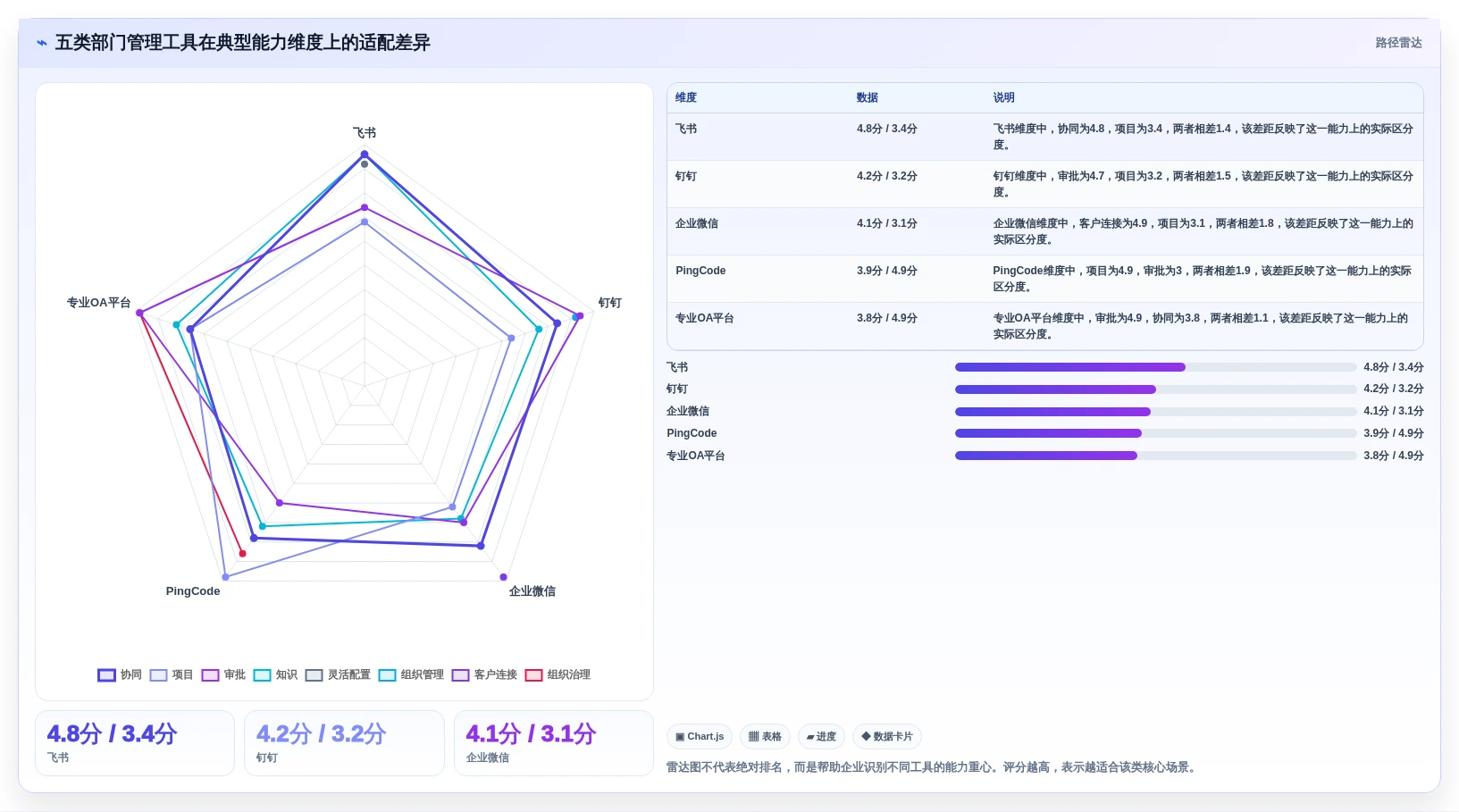Click the 路径雷达 label in header
This screenshot has height=812, width=1459.
tap(1398, 43)
